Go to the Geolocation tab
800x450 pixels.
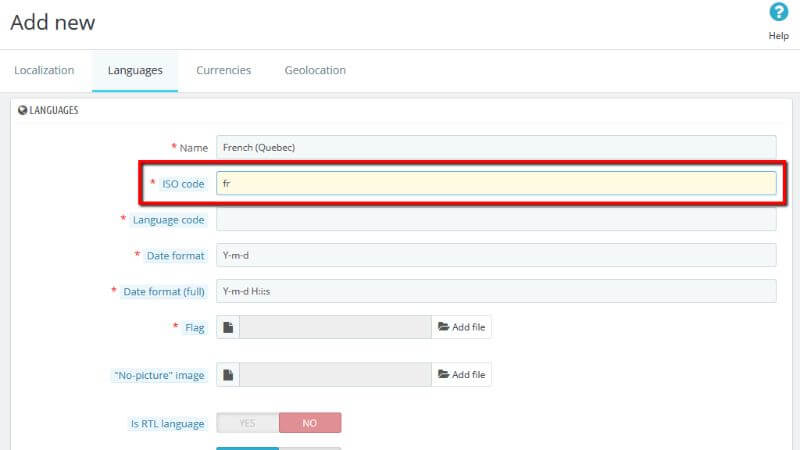[315, 70]
